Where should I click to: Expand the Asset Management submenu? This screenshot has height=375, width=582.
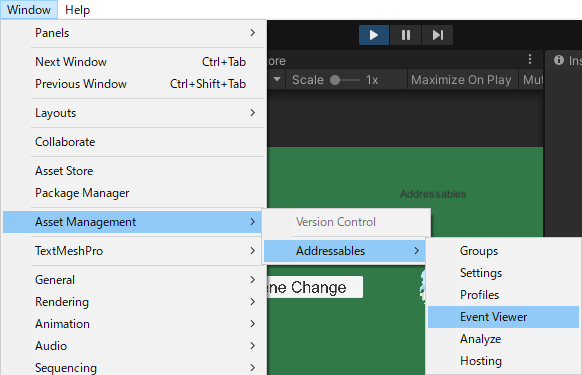coord(133,222)
